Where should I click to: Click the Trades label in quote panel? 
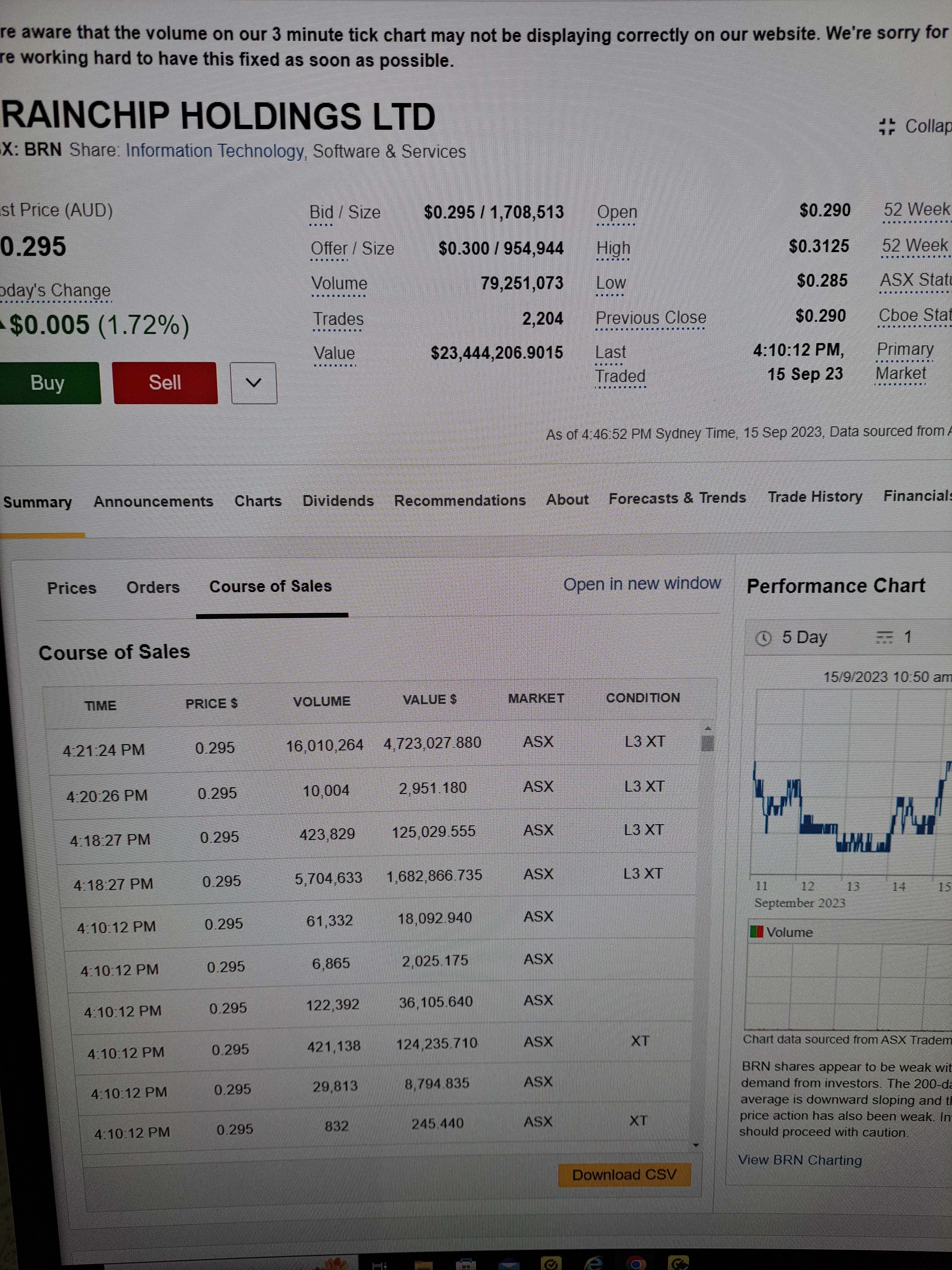[338, 319]
